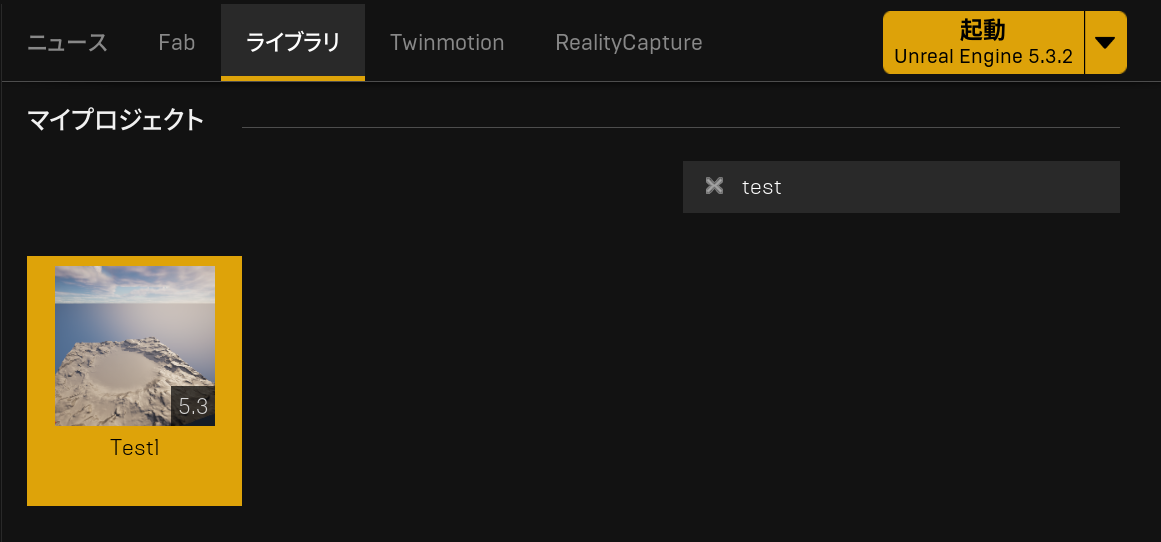Viewport: 1161px width, 542px height.
Task: Switch to the ニュース tab
Action: coord(67,43)
